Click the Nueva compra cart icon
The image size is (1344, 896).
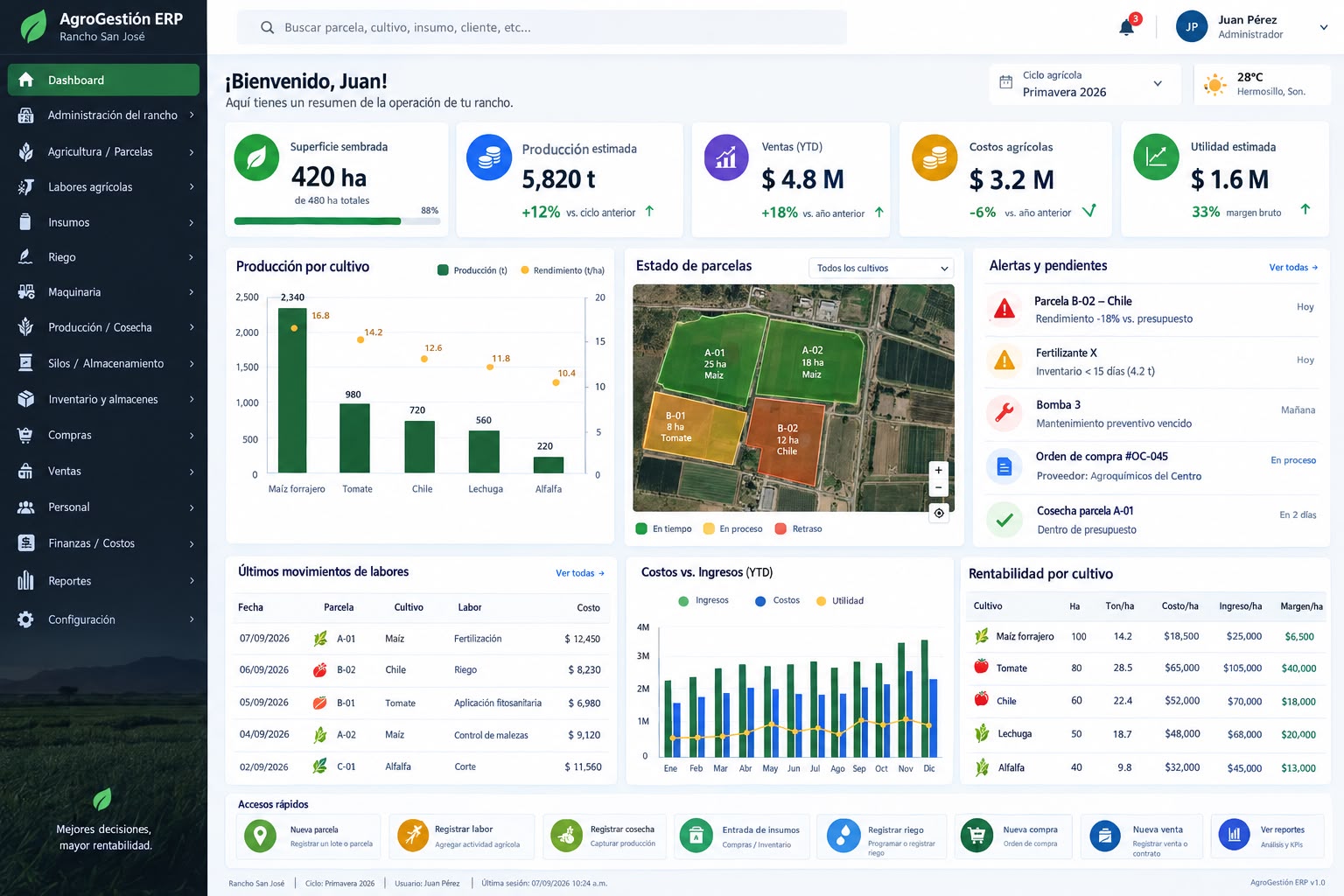pyautogui.click(x=976, y=836)
